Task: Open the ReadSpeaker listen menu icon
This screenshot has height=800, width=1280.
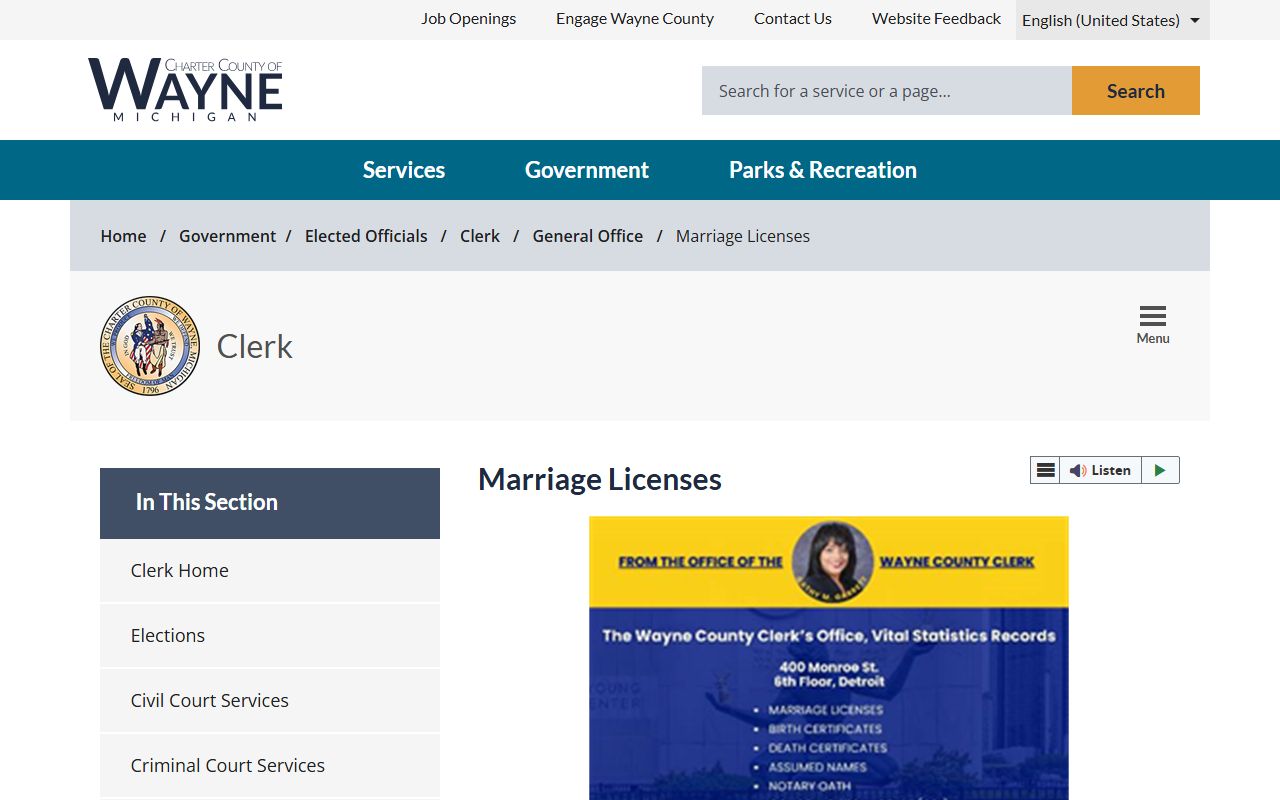Action: (x=1045, y=470)
